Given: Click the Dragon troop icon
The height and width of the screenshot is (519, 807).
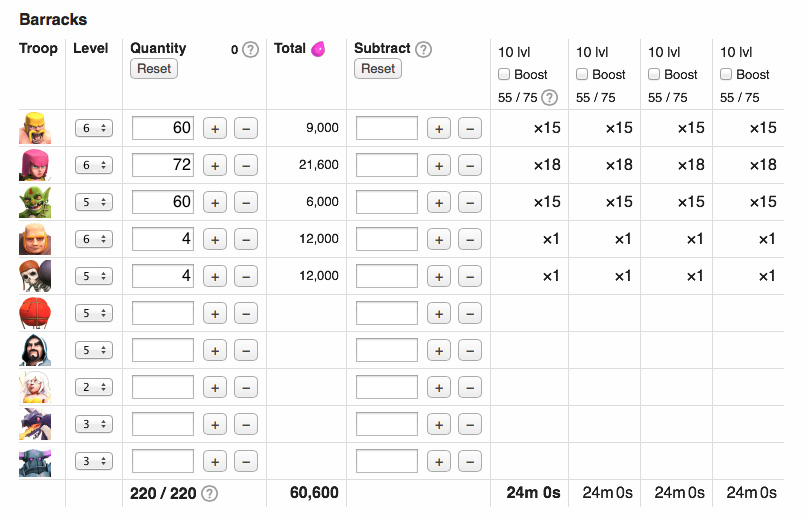Looking at the screenshot, I should coord(35,424).
